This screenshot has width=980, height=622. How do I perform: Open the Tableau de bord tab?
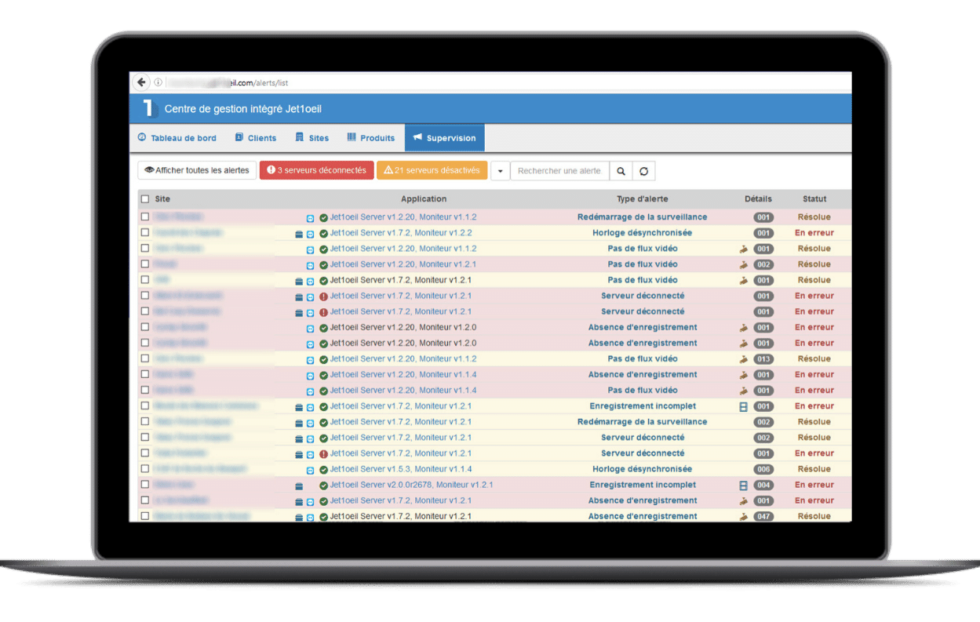tap(180, 137)
